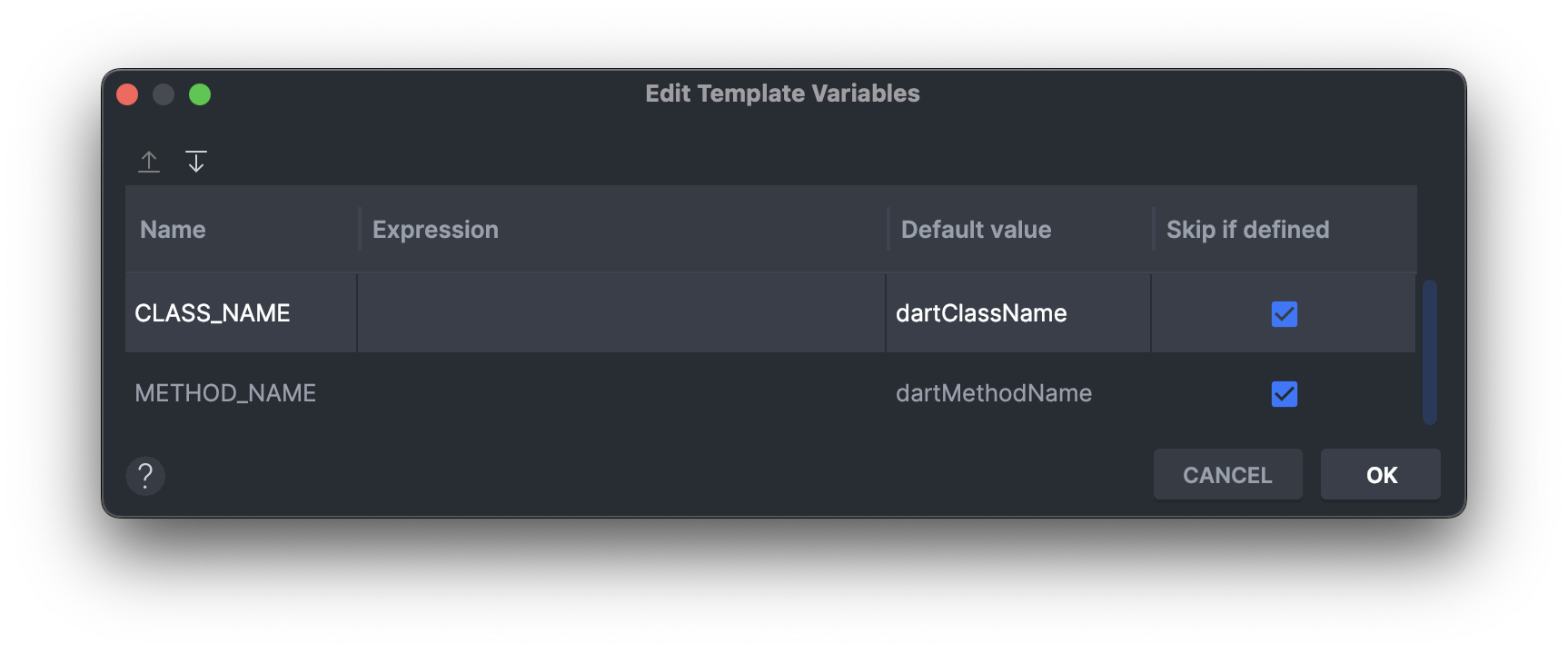Uncheck Skip if defined for CLASS_NAME
The image size is (1568, 652).
(1284, 313)
